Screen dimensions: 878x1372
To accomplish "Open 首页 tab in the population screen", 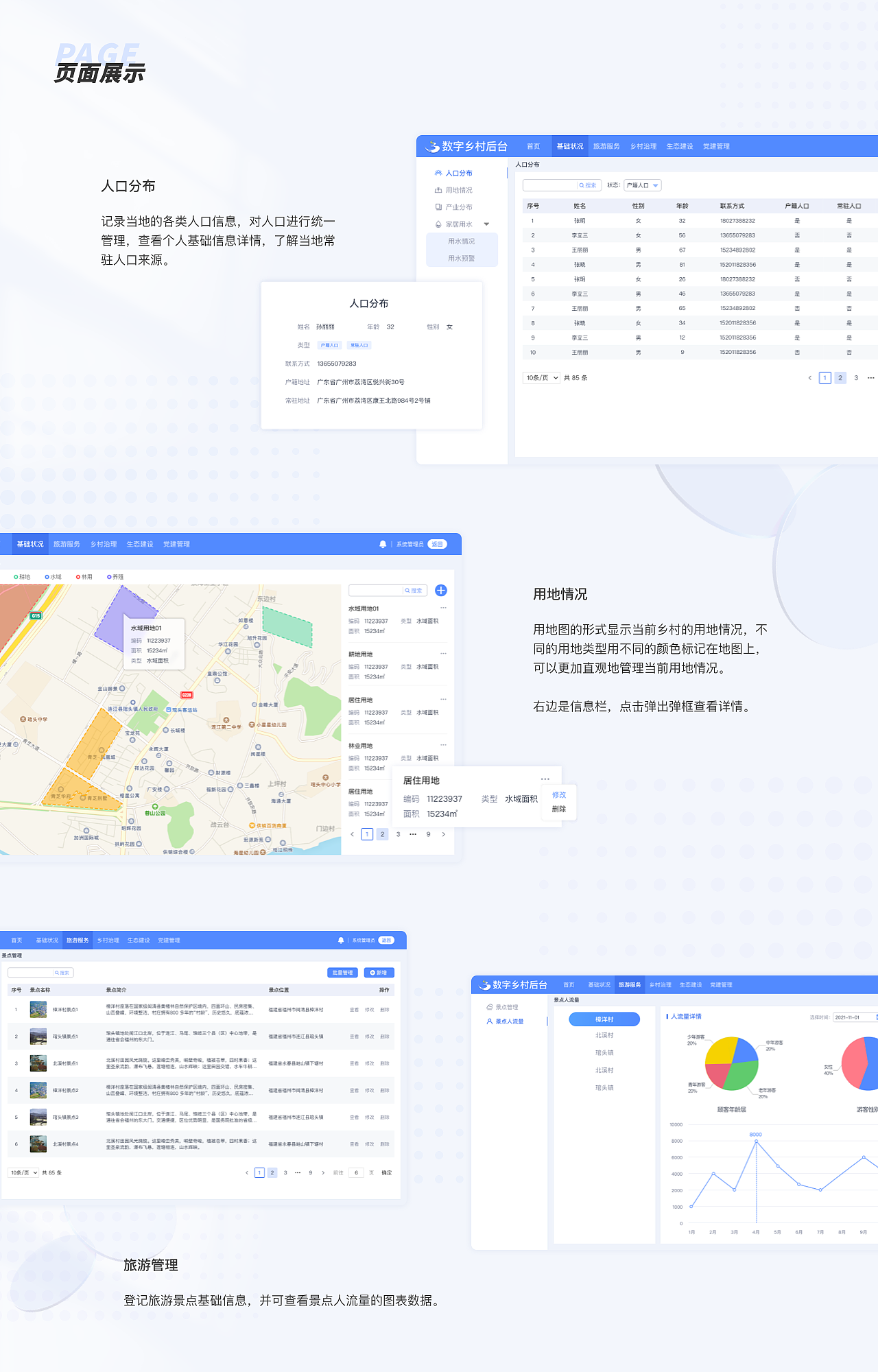I will click(534, 146).
